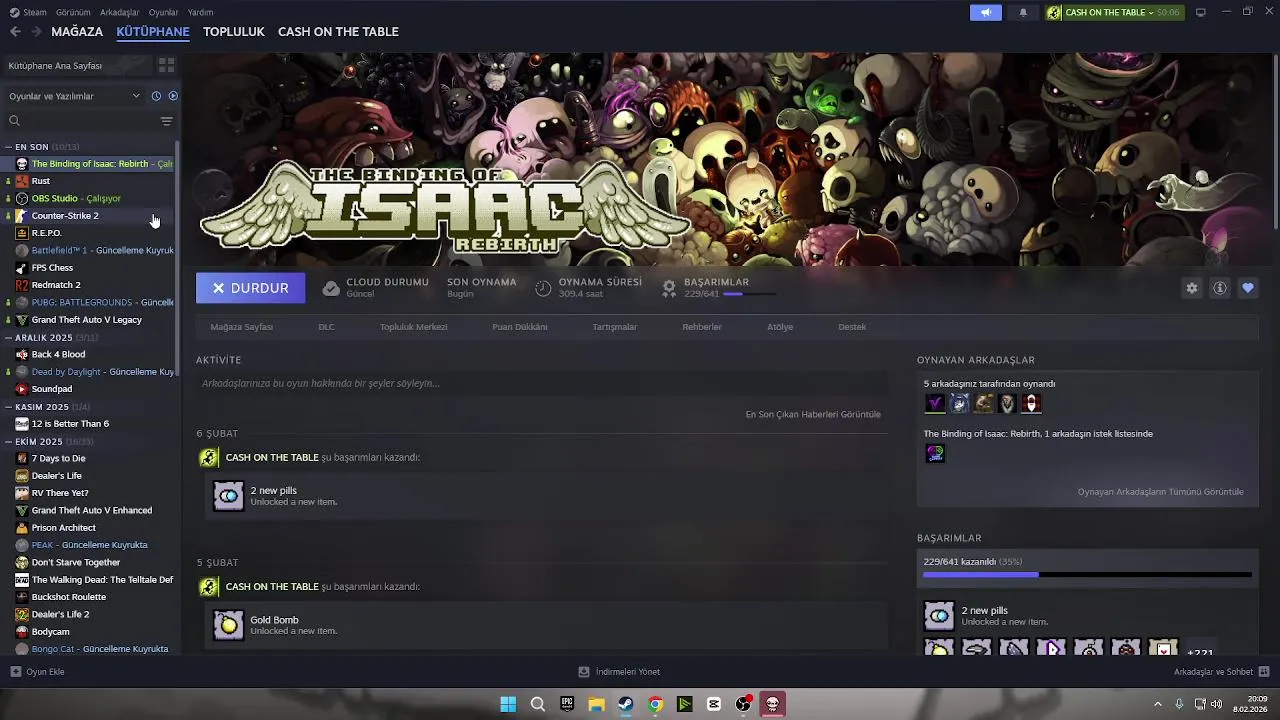1280x720 pixels.
Task: Click the Redmatch 2 icon in library
Action: [x=22, y=285]
